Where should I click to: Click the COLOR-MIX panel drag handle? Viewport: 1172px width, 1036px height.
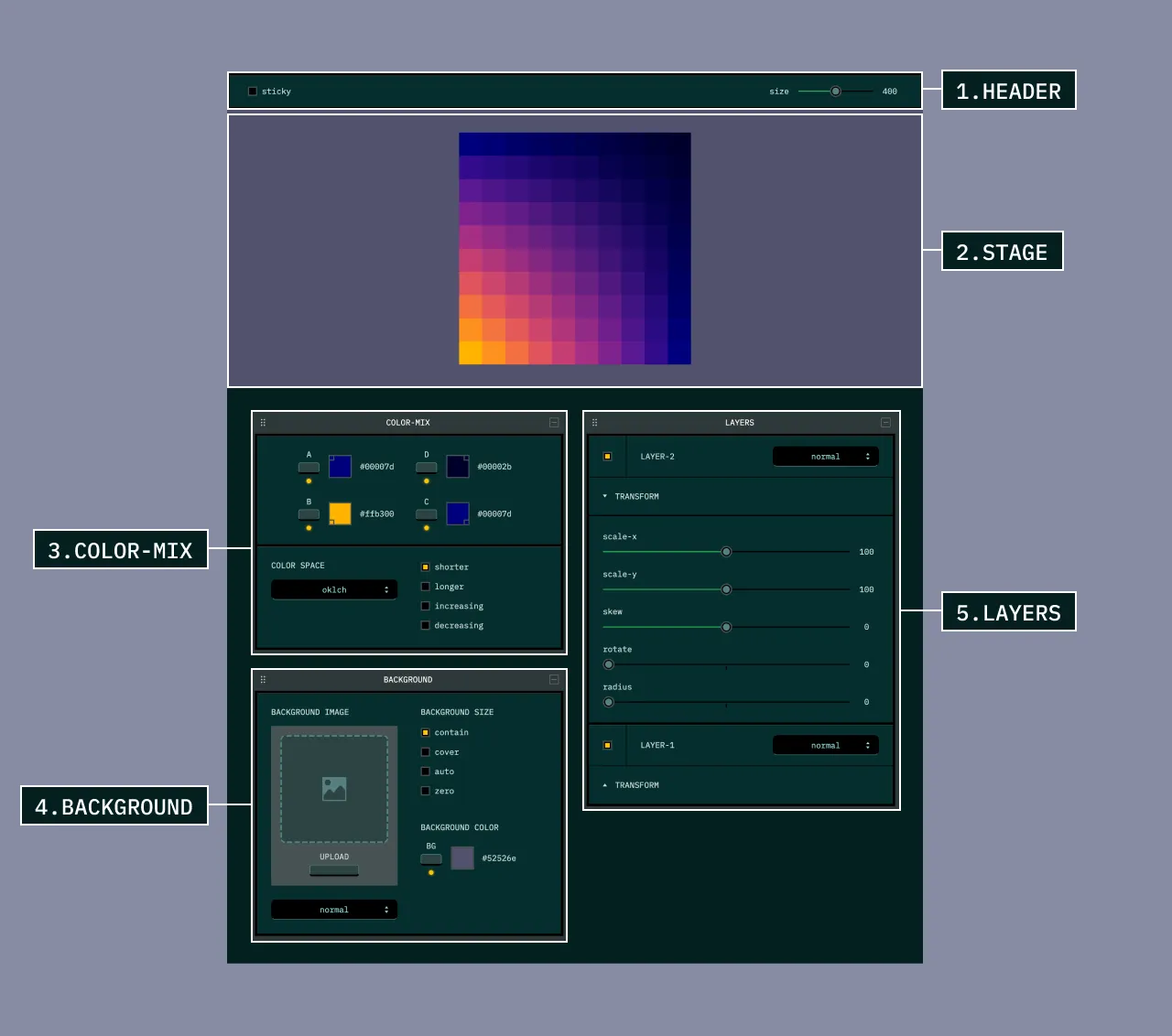(x=263, y=422)
